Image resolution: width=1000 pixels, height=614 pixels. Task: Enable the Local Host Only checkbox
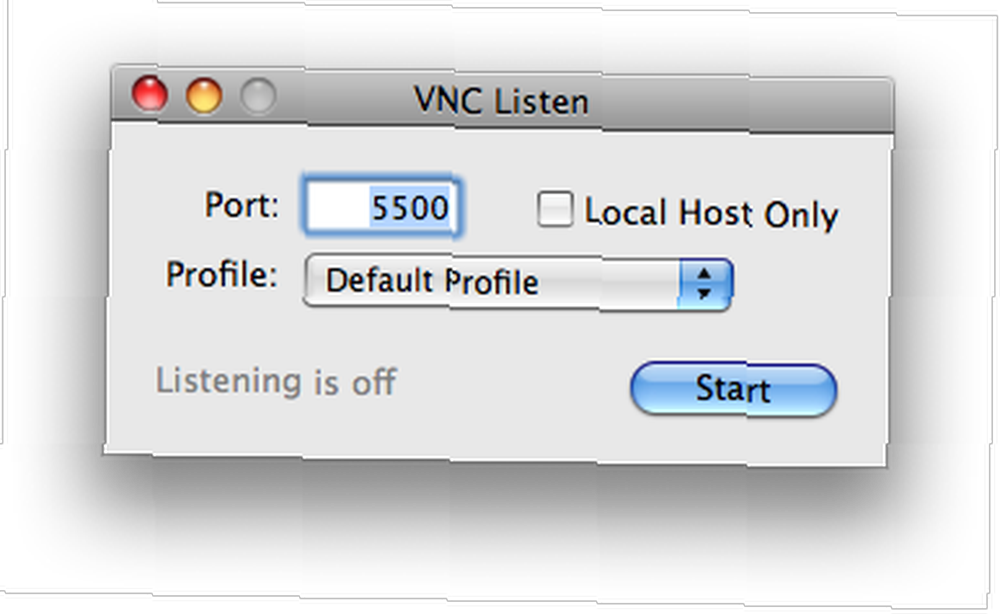554,209
